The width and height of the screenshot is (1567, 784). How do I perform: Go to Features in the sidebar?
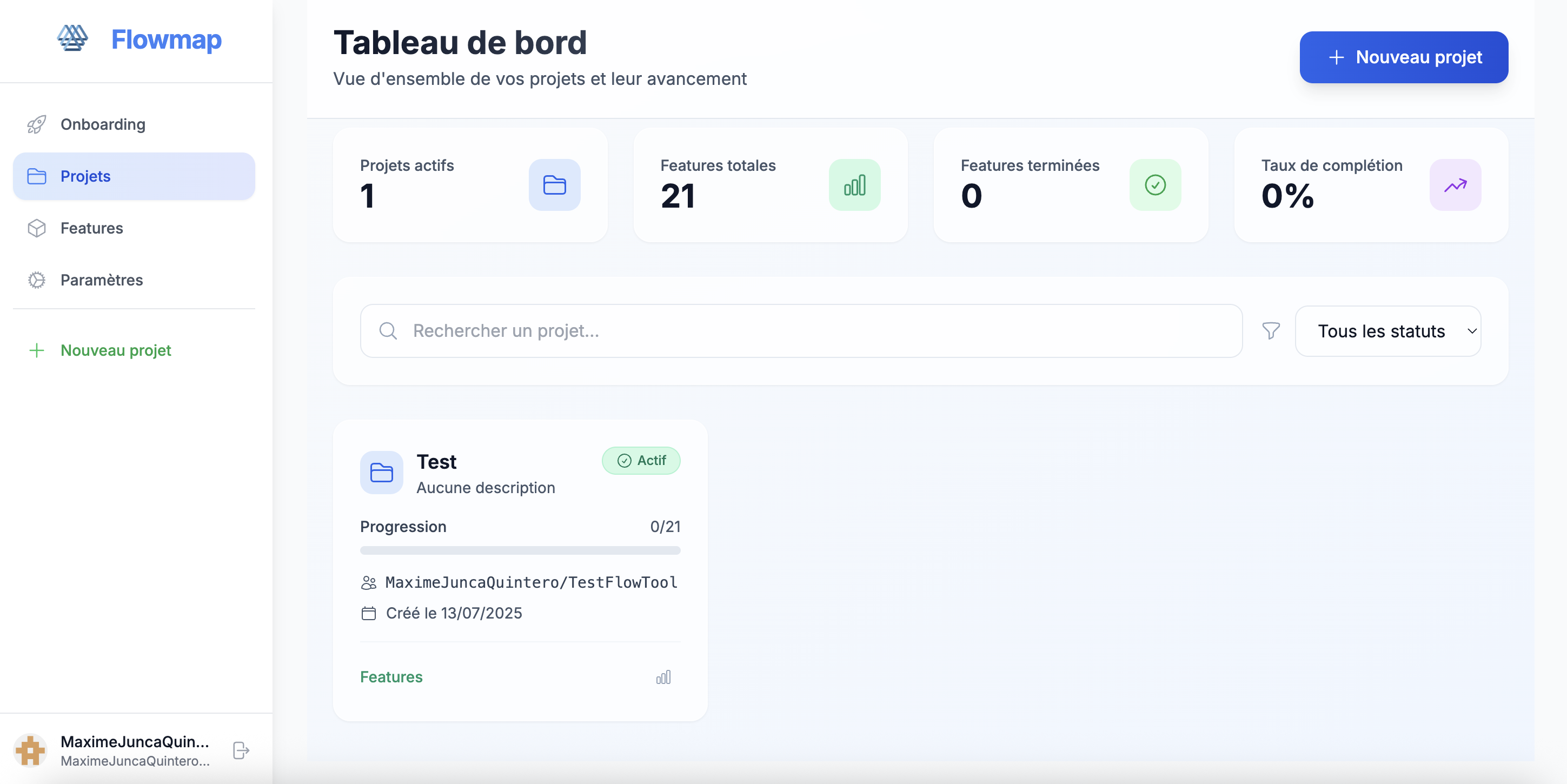click(x=91, y=228)
